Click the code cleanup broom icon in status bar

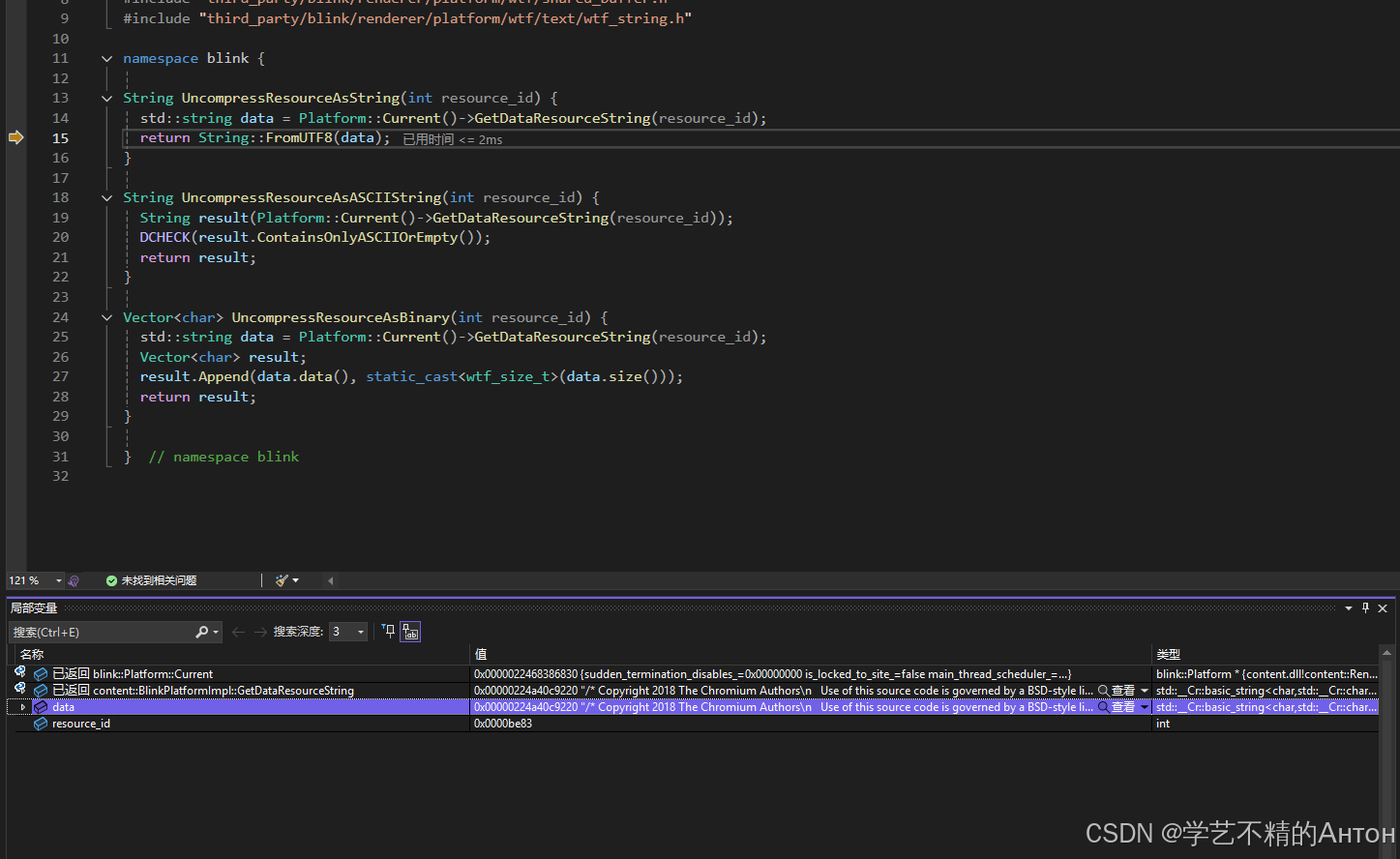[x=282, y=579]
